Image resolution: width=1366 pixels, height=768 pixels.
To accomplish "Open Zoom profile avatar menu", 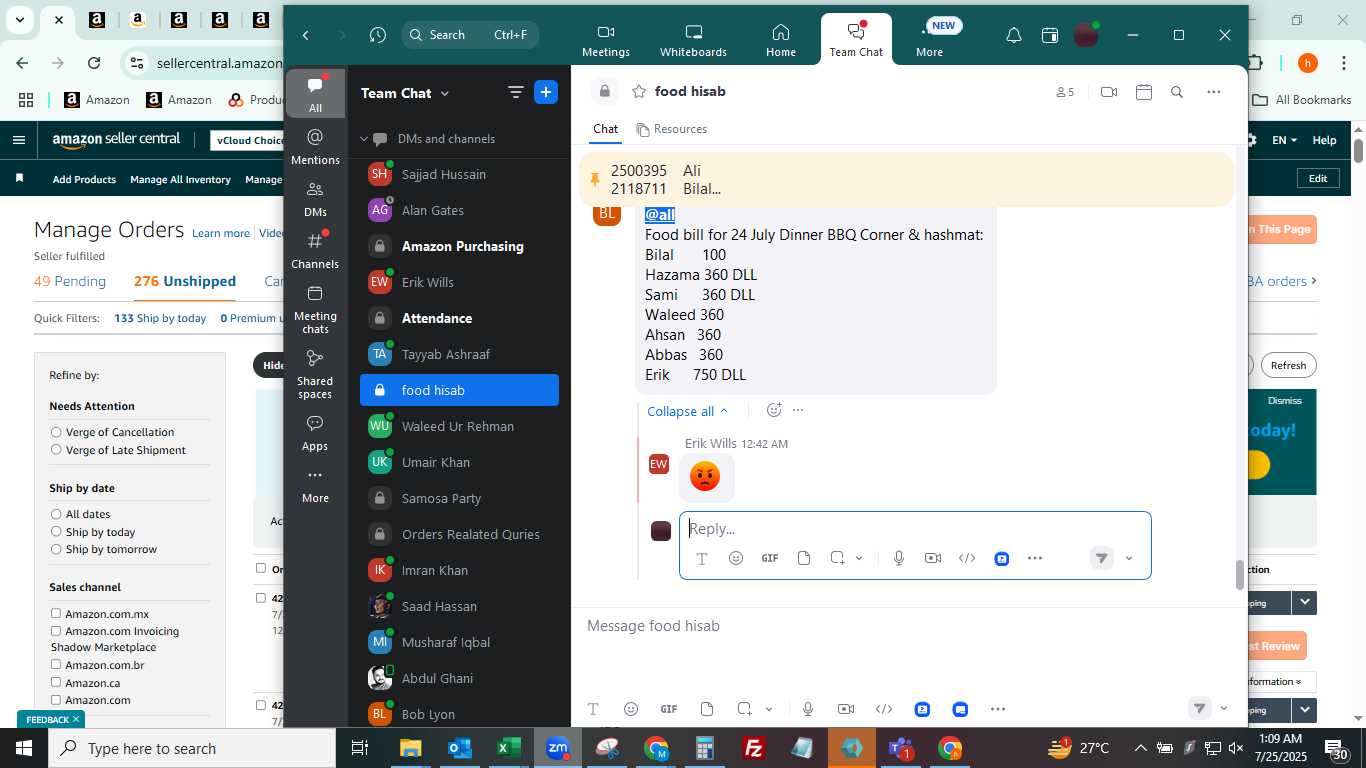I will pos(1085,35).
